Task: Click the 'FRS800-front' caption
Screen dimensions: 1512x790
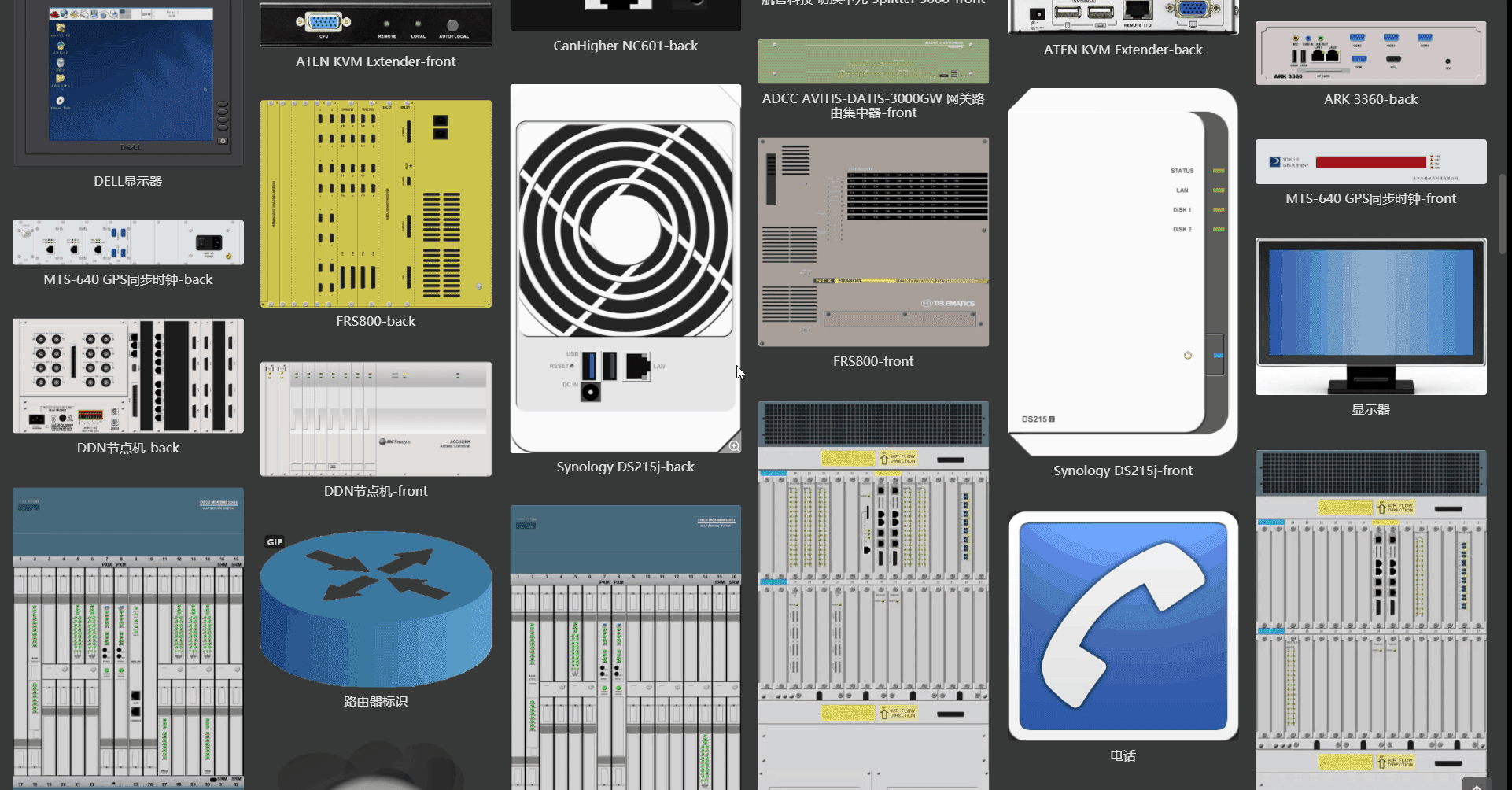Action: 873,361
